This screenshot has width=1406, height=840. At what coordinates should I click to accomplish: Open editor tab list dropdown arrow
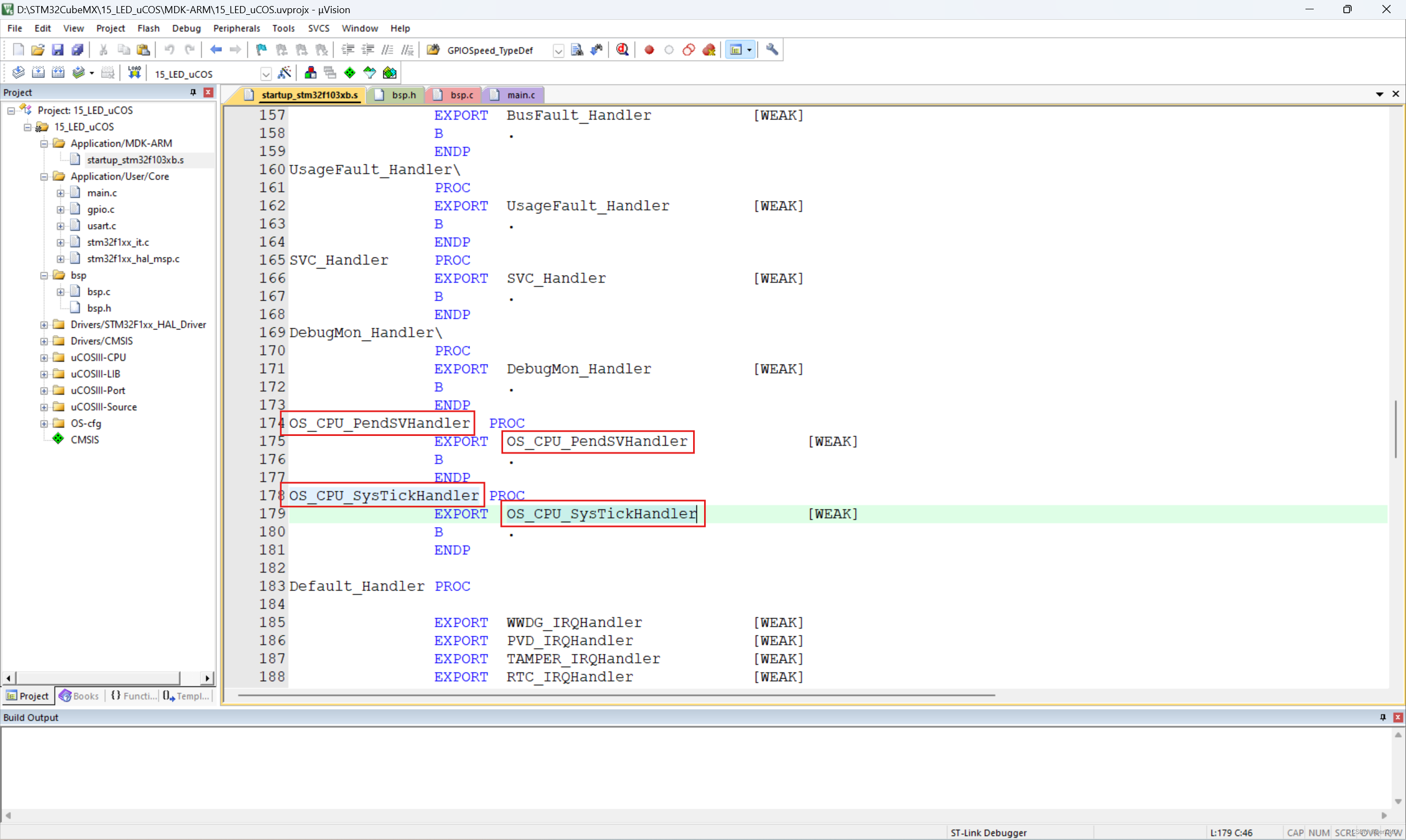1380,94
